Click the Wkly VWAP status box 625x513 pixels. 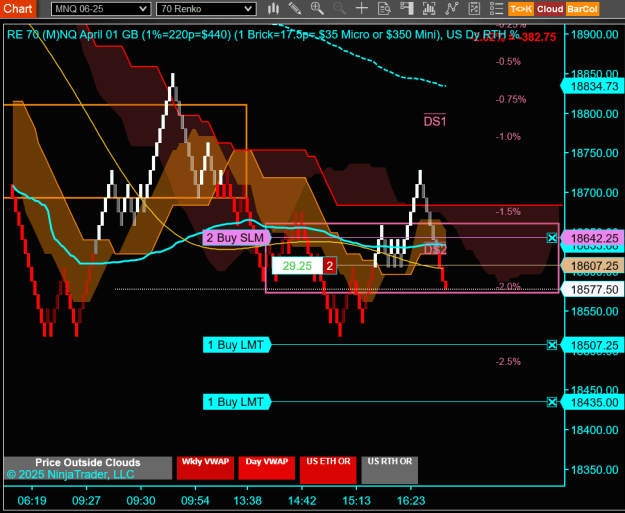205,468
